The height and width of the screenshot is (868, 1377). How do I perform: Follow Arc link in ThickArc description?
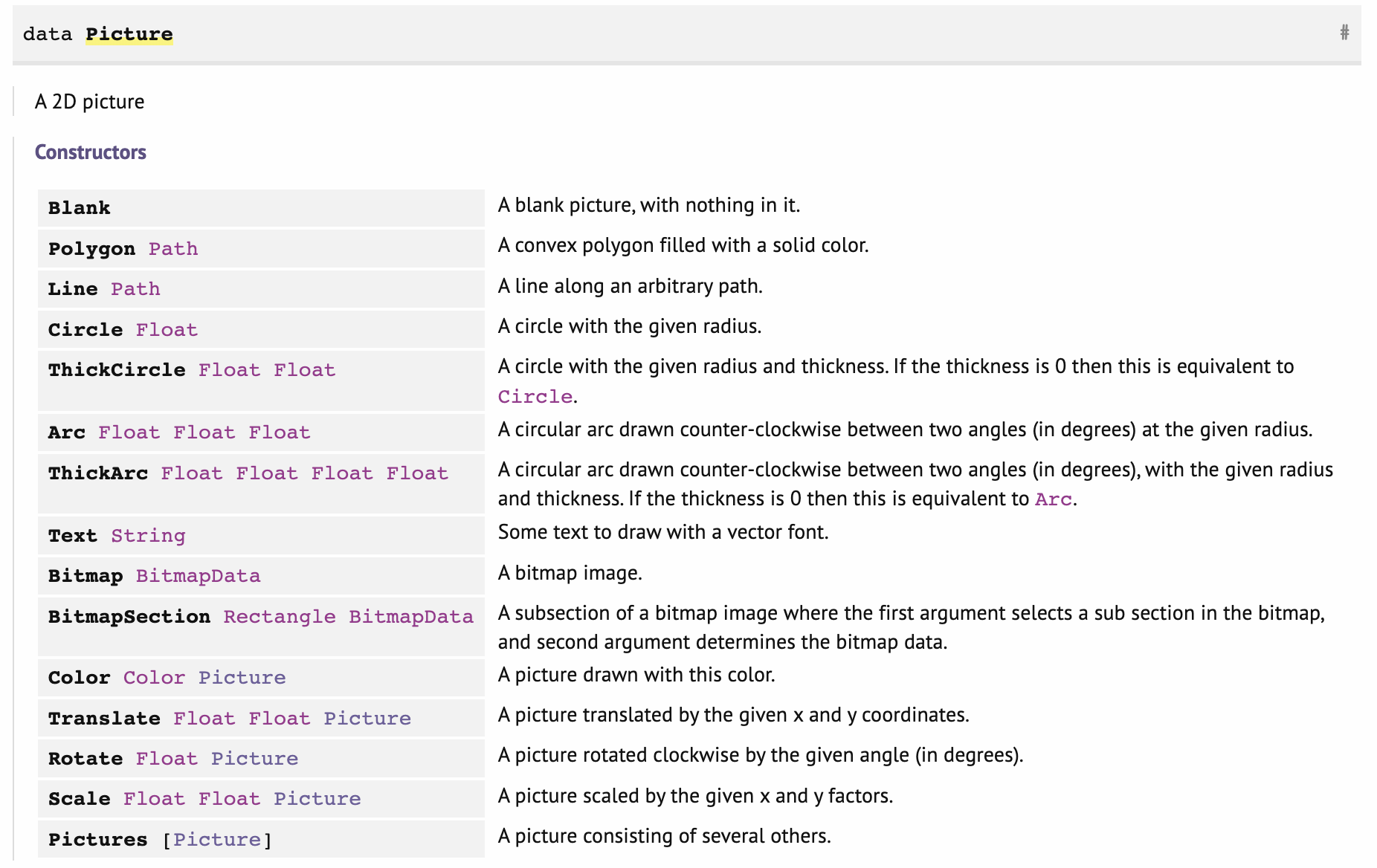pyautogui.click(x=1054, y=499)
